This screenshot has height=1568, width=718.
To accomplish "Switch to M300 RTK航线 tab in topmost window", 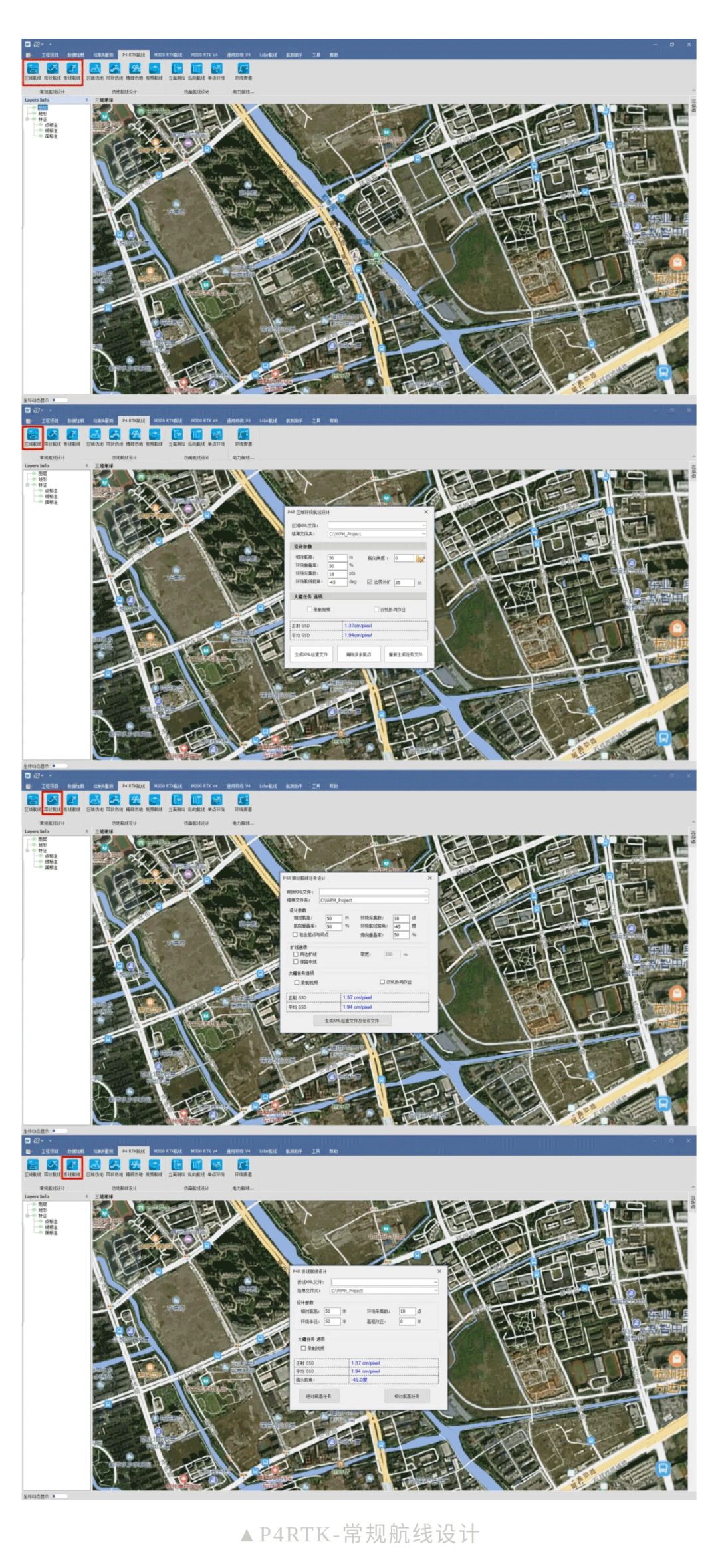I will click(x=168, y=55).
